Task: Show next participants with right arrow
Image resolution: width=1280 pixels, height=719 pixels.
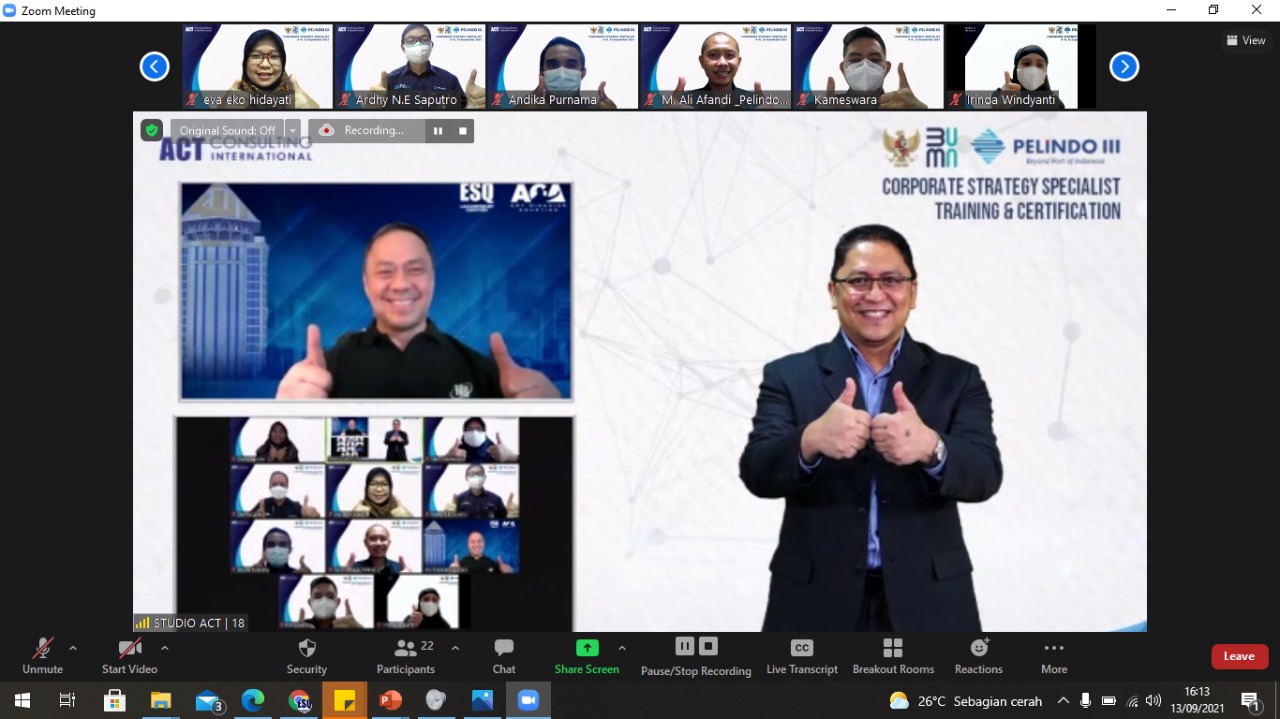Action: coord(1124,67)
